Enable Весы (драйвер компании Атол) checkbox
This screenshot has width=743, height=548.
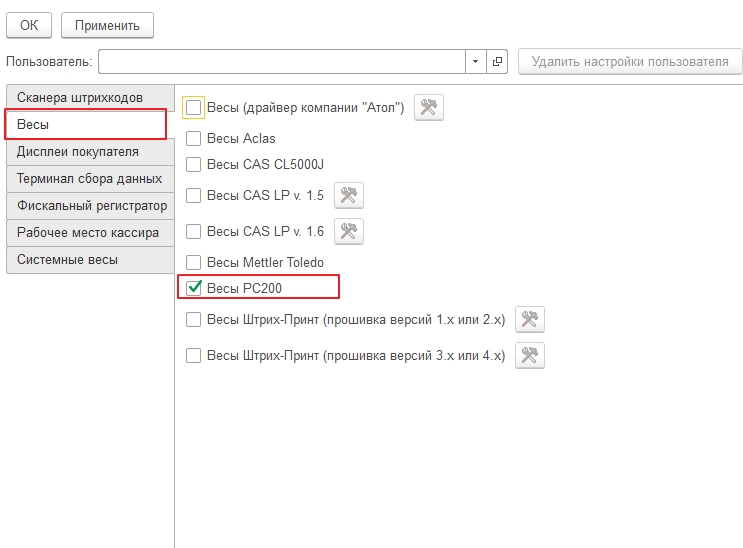coord(194,108)
